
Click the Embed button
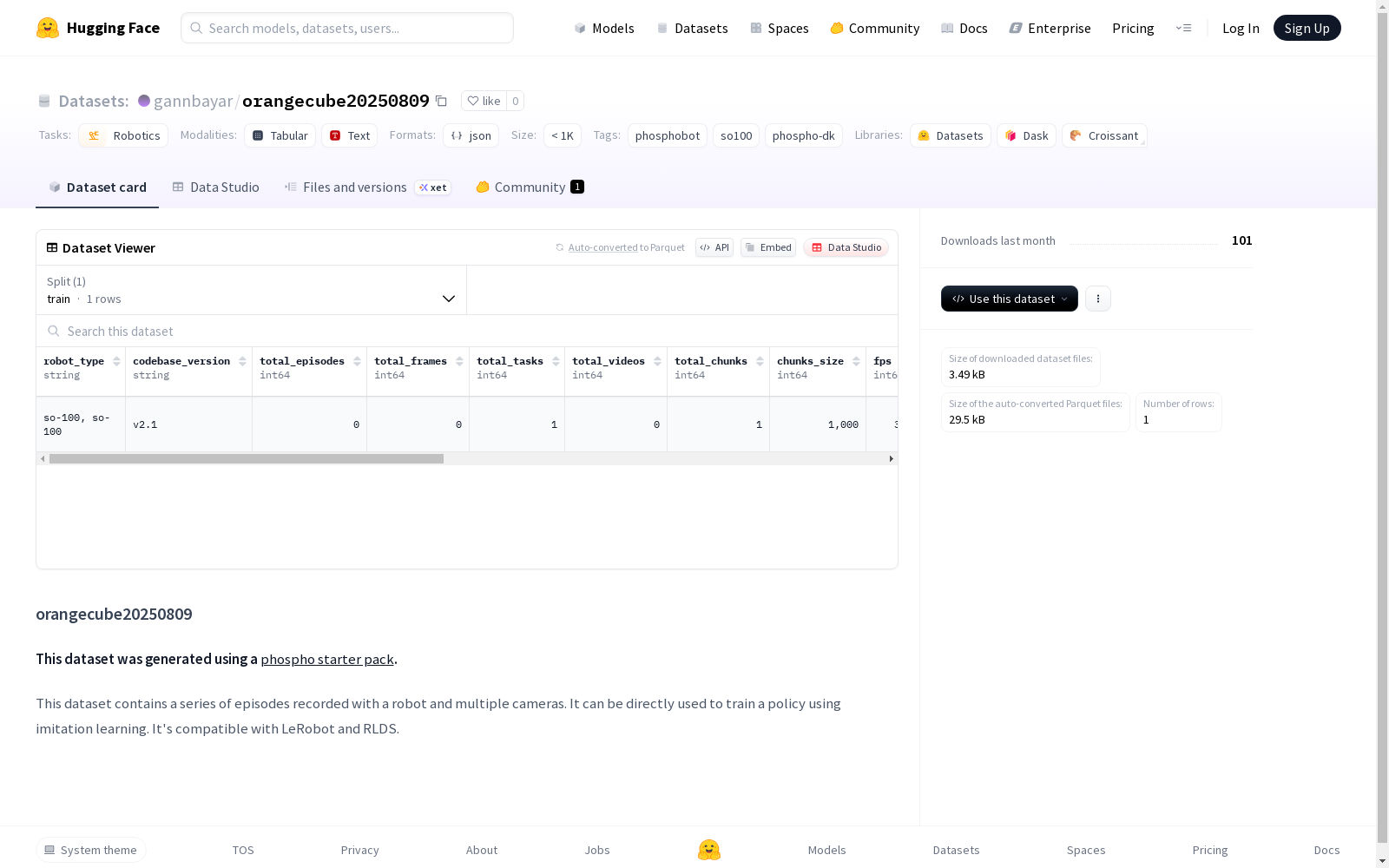768,247
